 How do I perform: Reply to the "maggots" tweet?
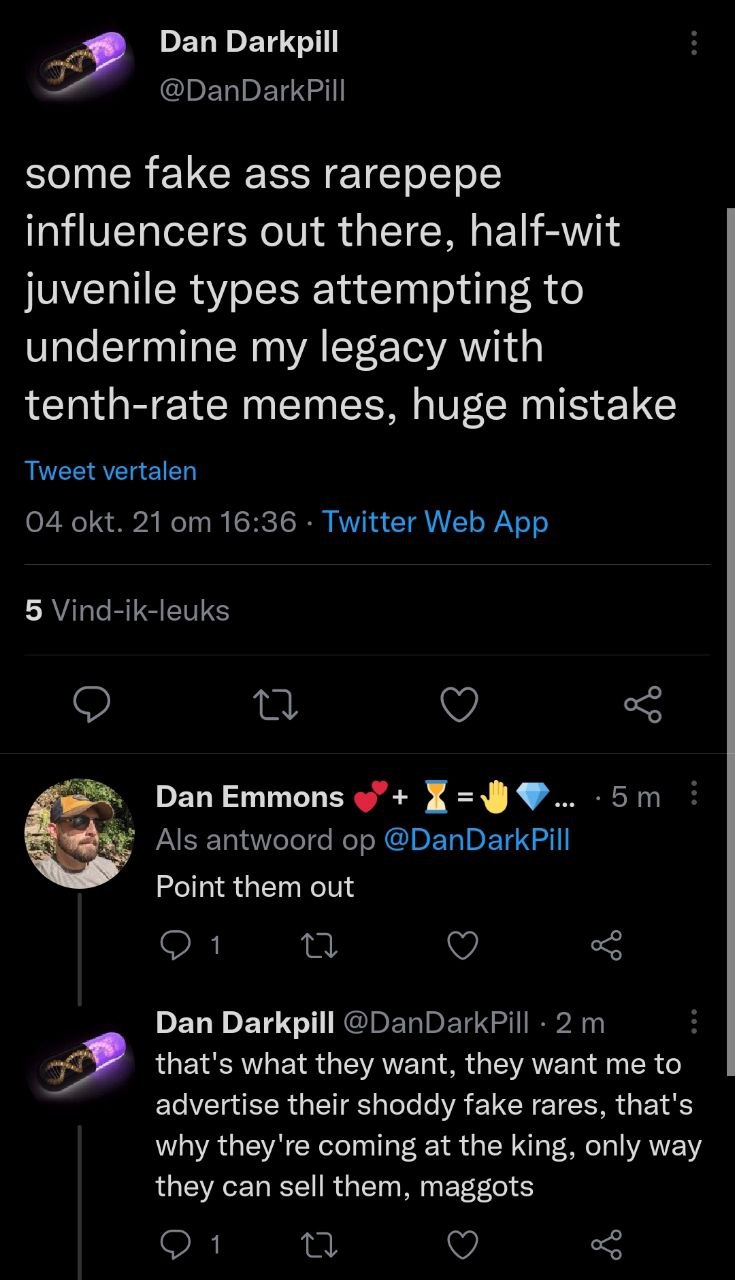tap(176, 1243)
